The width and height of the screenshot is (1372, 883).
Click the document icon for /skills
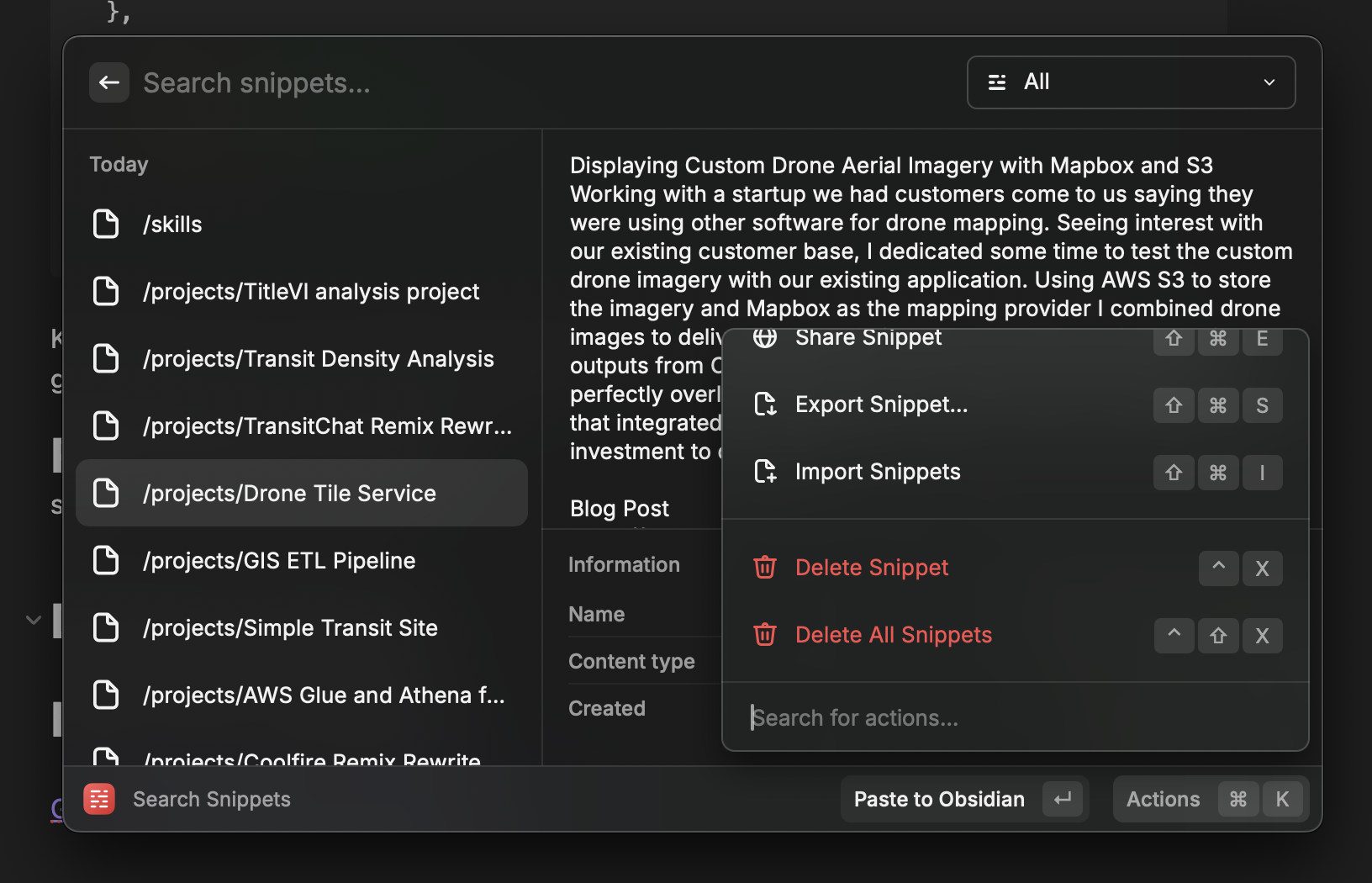tap(106, 224)
